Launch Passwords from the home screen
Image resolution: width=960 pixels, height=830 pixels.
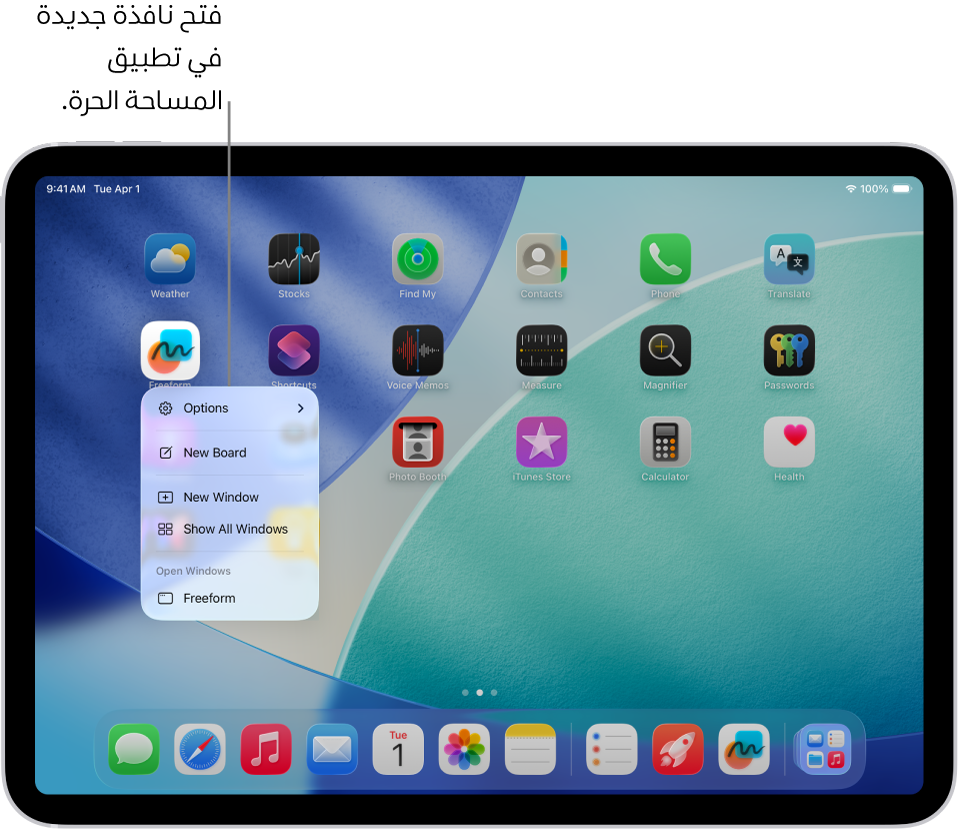pos(789,348)
